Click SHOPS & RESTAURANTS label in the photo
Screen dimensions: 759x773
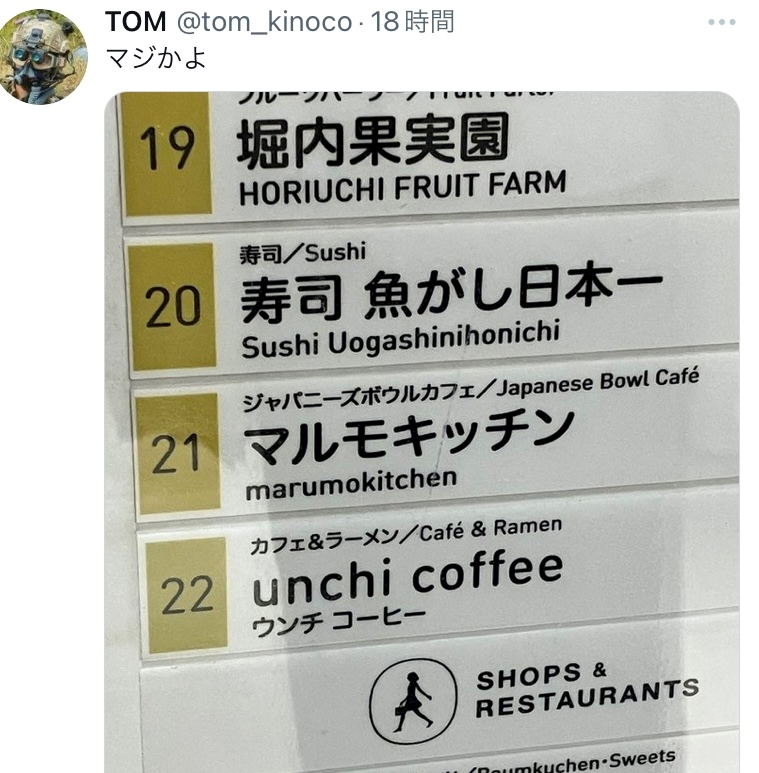pos(587,690)
